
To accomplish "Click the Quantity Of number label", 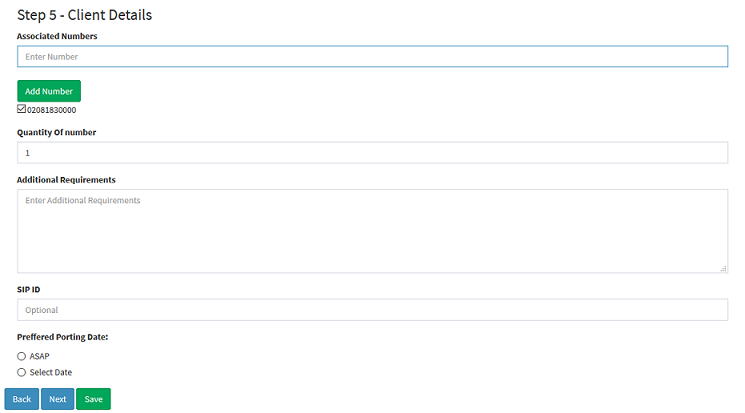I will [x=57, y=132].
